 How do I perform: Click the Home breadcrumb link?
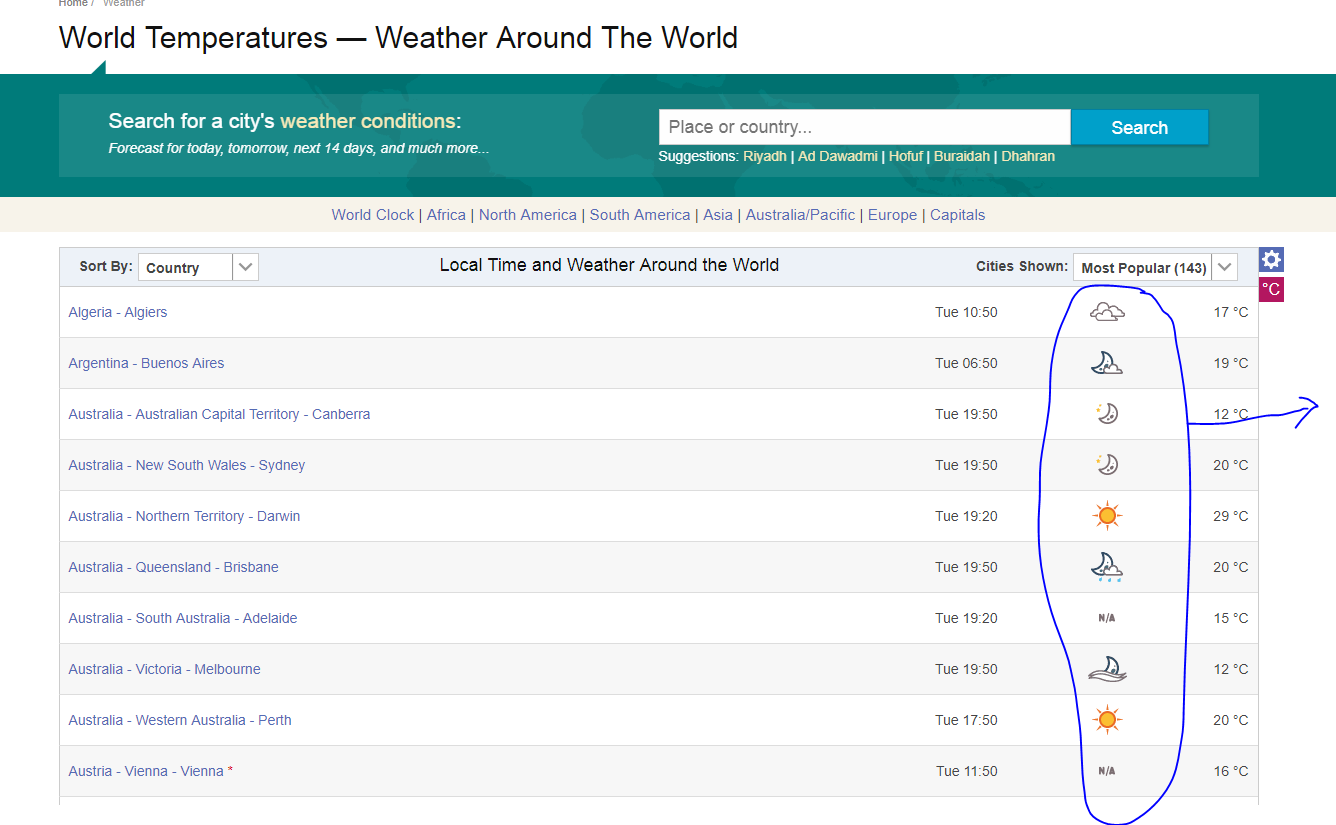pos(73,4)
